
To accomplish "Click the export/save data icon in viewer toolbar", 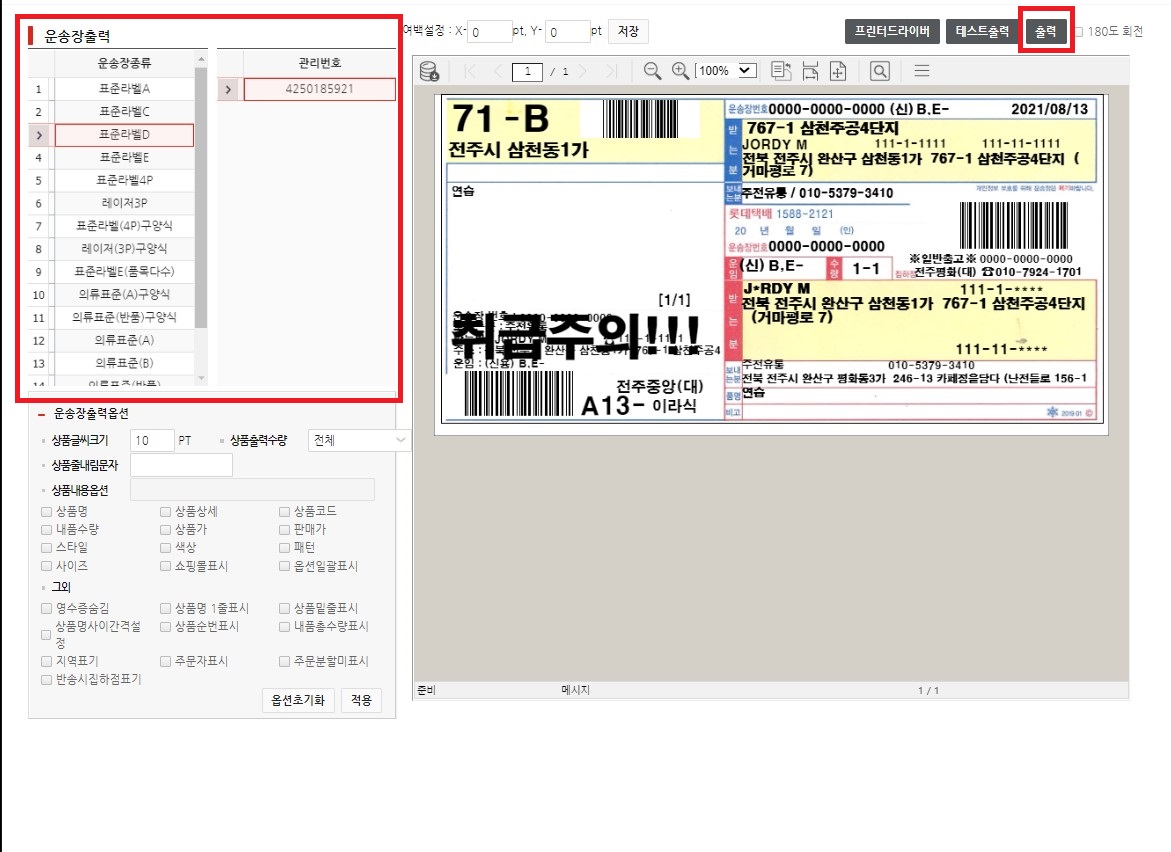I will (x=429, y=71).
